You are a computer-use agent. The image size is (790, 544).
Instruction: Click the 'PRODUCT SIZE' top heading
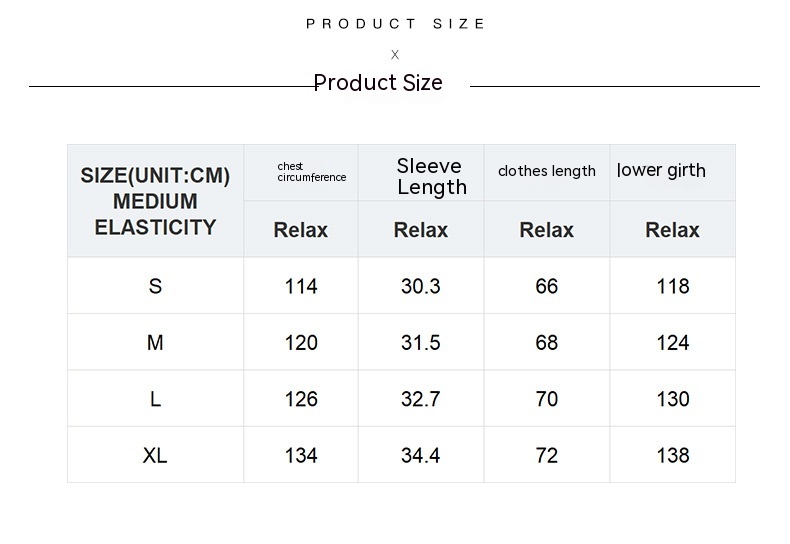coord(396,23)
